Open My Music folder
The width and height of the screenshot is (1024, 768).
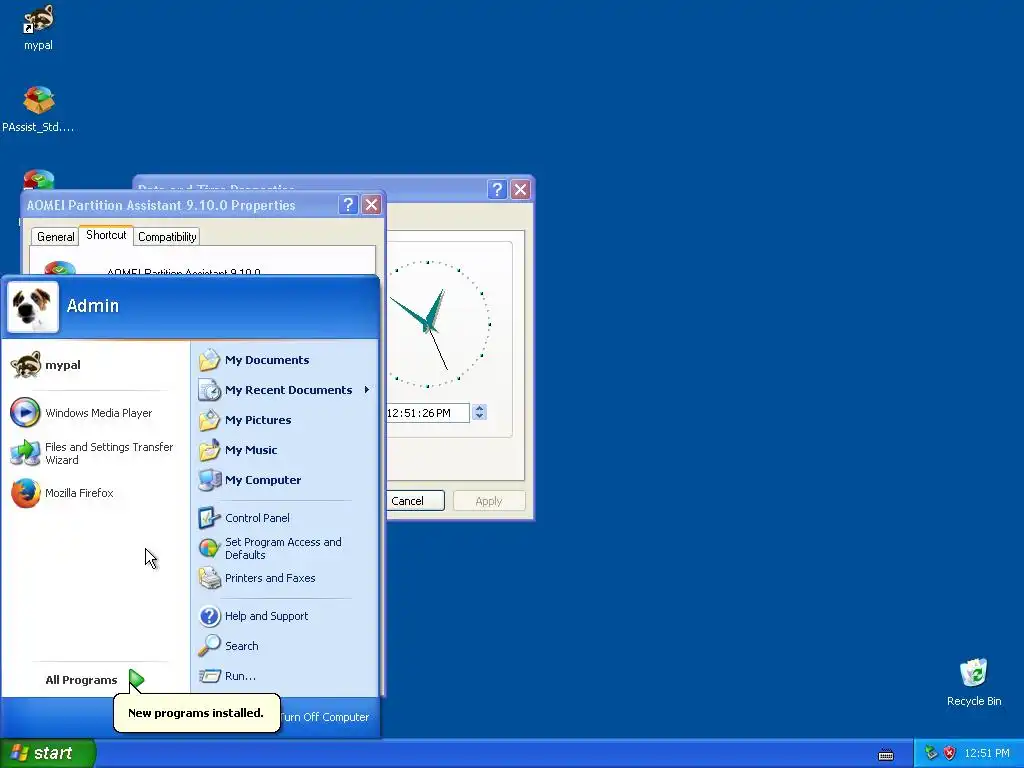click(x=284, y=450)
